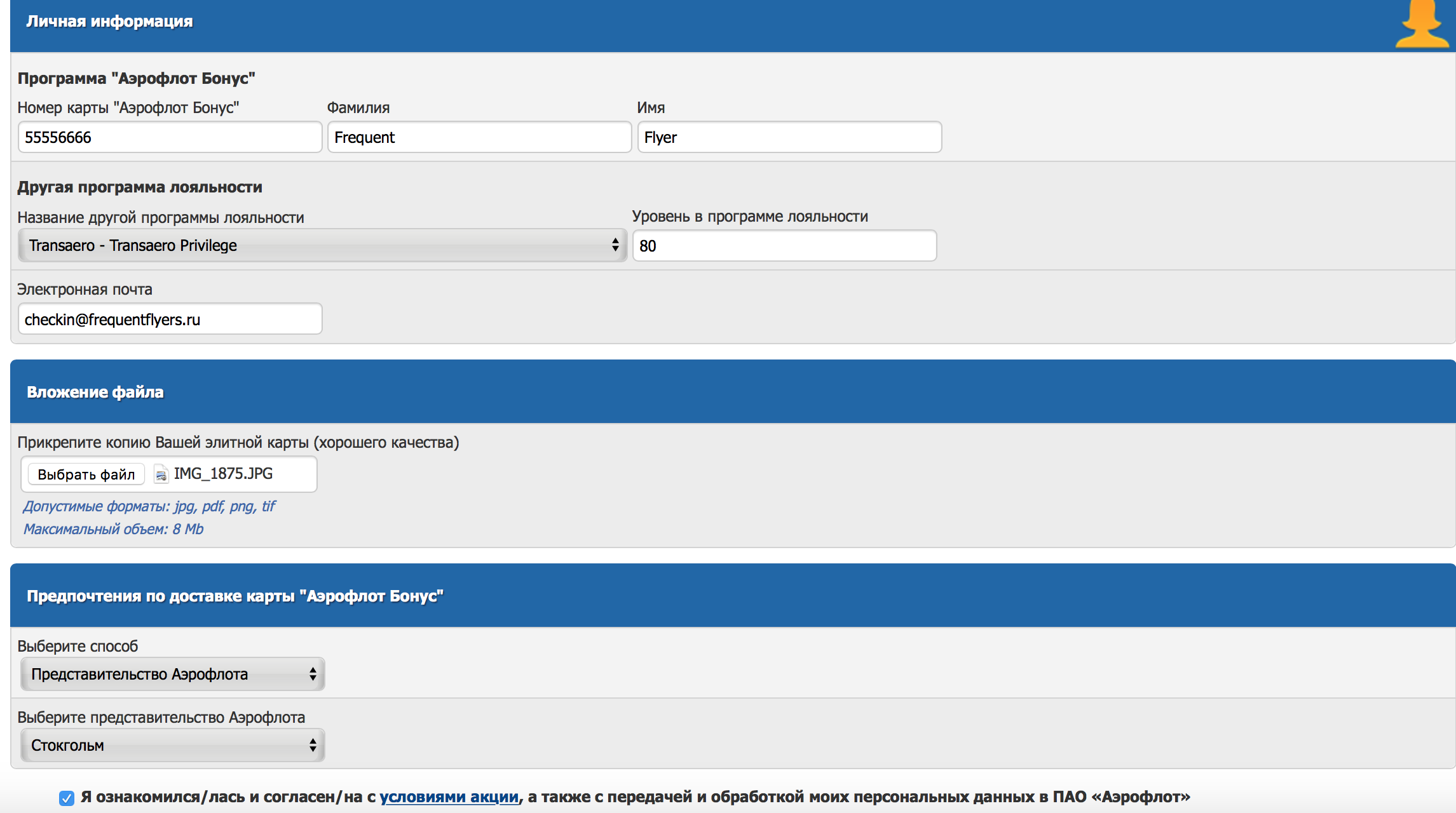This screenshot has width=1456, height=813.
Task: Toggle the terms agreement checkbox
Action: (x=67, y=798)
